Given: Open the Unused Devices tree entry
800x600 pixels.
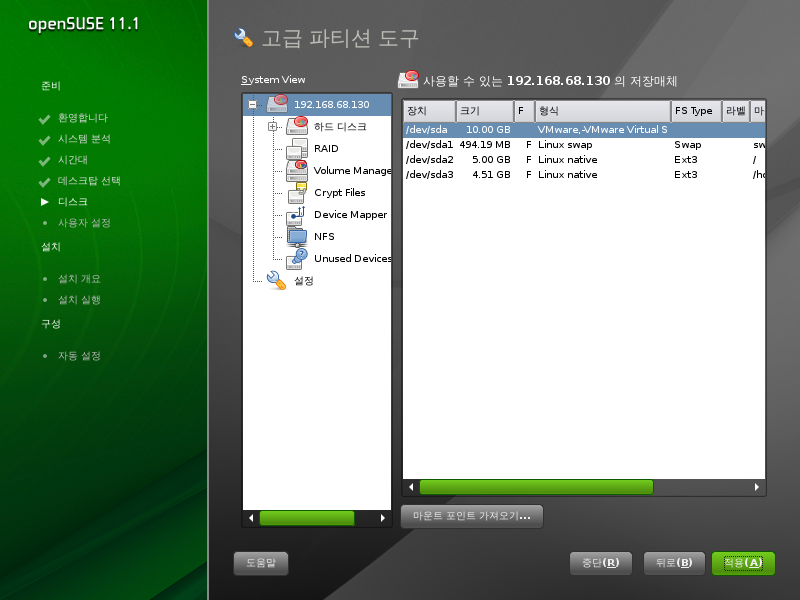Looking at the screenshot, I should click(353, 258).
